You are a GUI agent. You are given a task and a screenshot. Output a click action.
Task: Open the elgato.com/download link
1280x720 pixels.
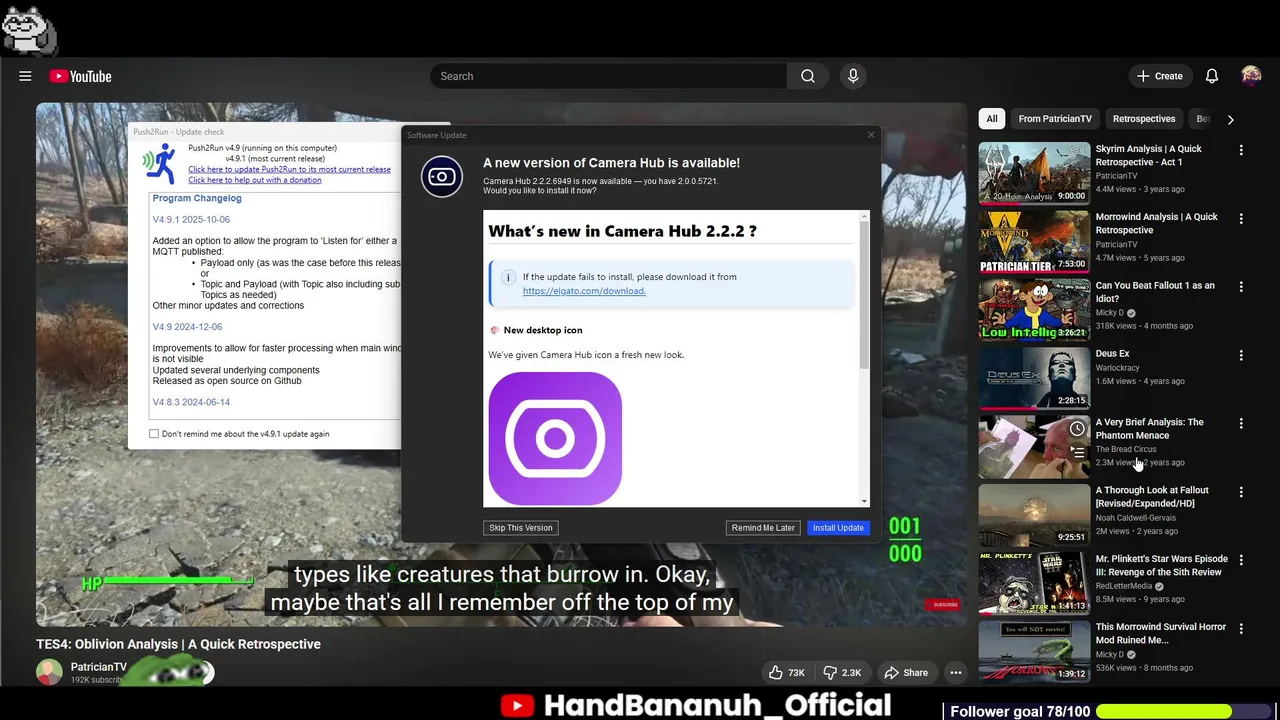pos(584,291)
